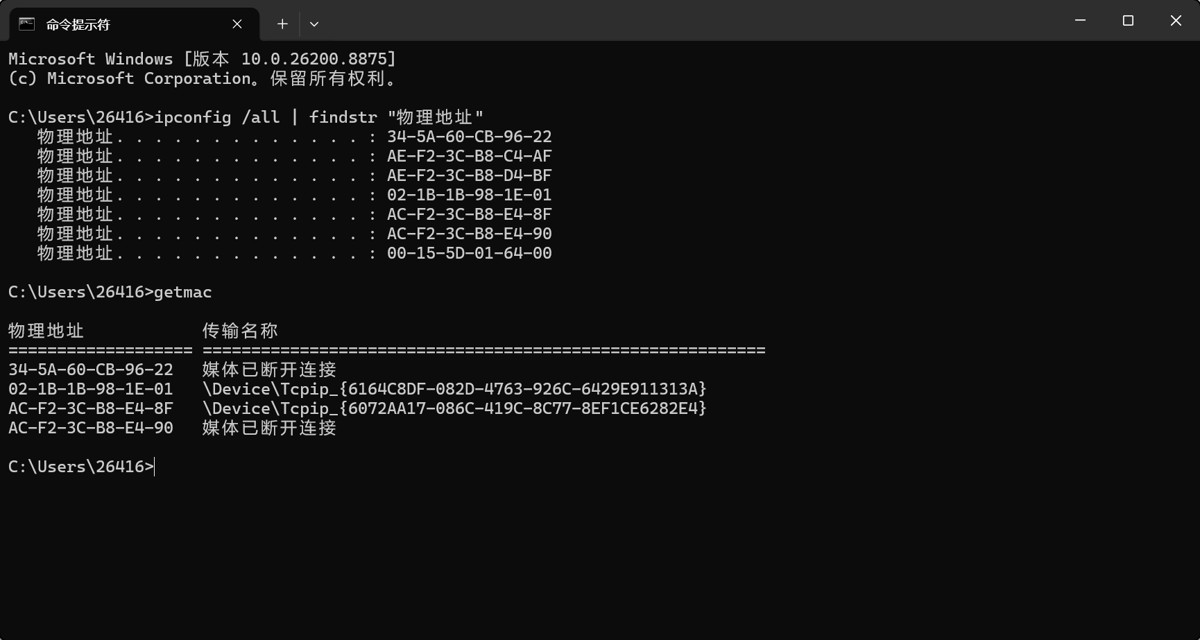
Task: Click the 传输名称 column header
Action: click(x=240, y=331)
